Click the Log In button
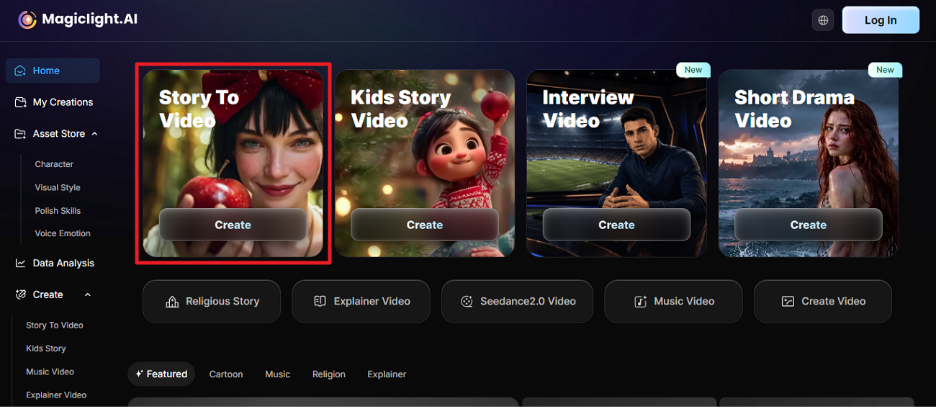This screenshot has height=408, width=936. (x=880, y=20)
